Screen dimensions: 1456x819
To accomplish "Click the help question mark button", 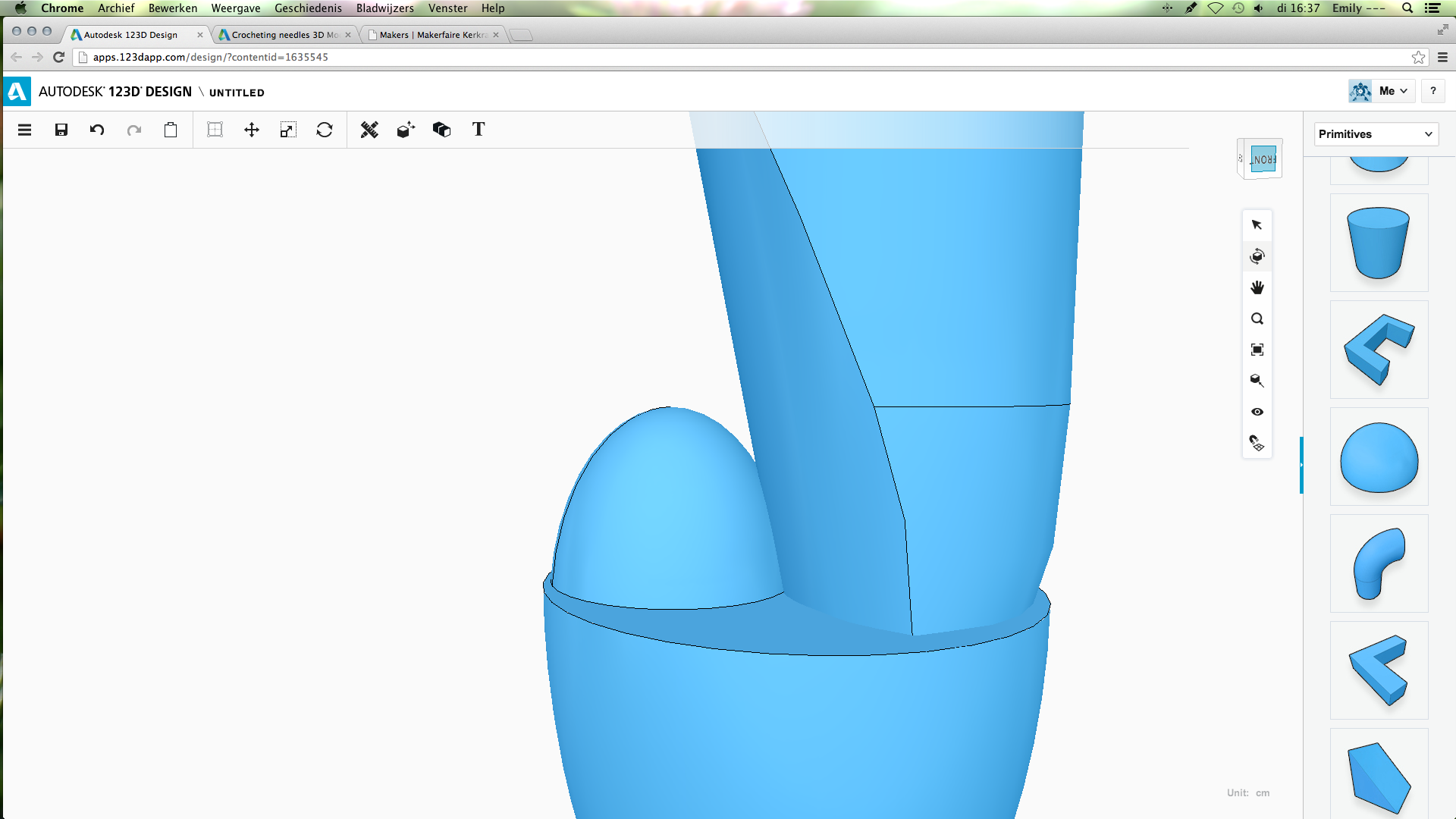I will [x=1432, y=91].
